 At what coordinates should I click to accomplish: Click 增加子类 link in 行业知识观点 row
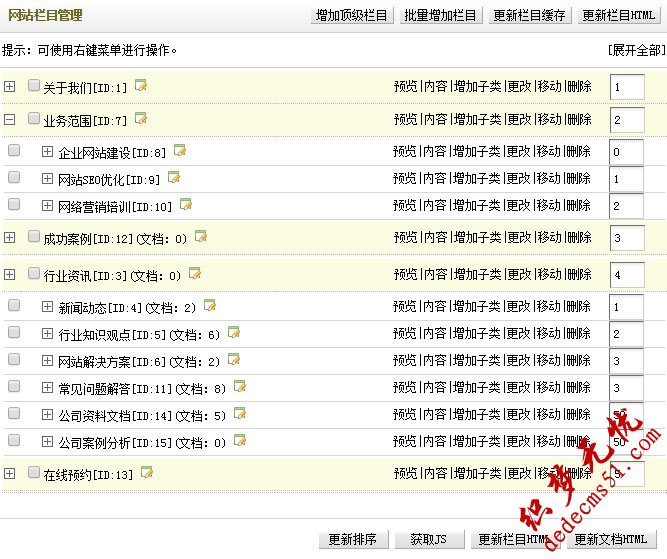(x=476, y=333)
